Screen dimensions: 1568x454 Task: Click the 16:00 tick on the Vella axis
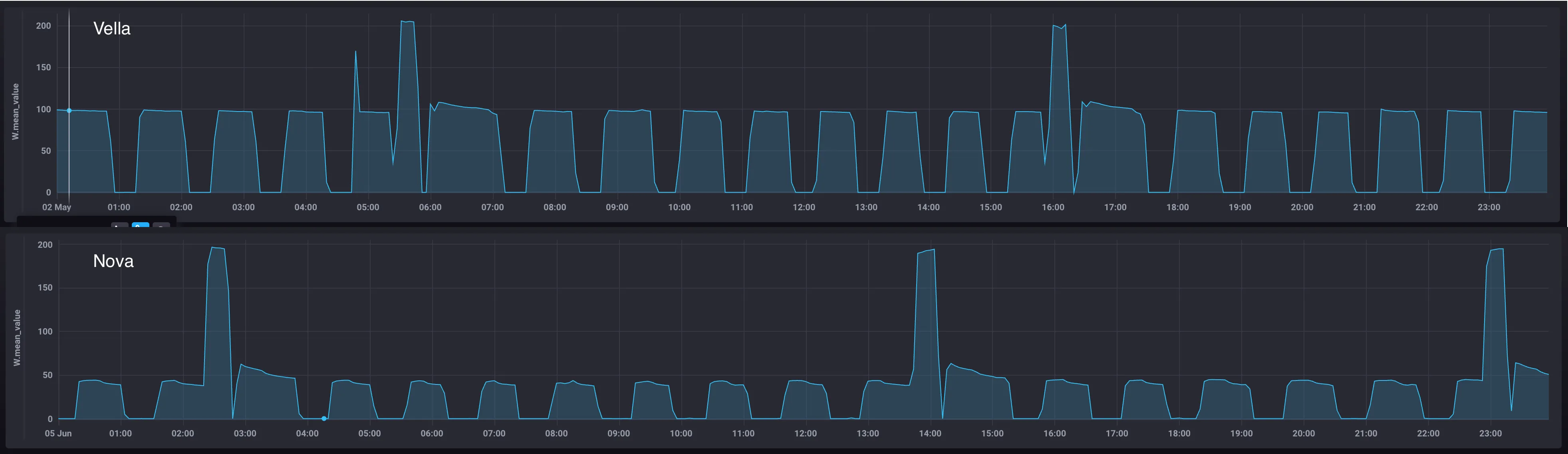(1052, 207)
